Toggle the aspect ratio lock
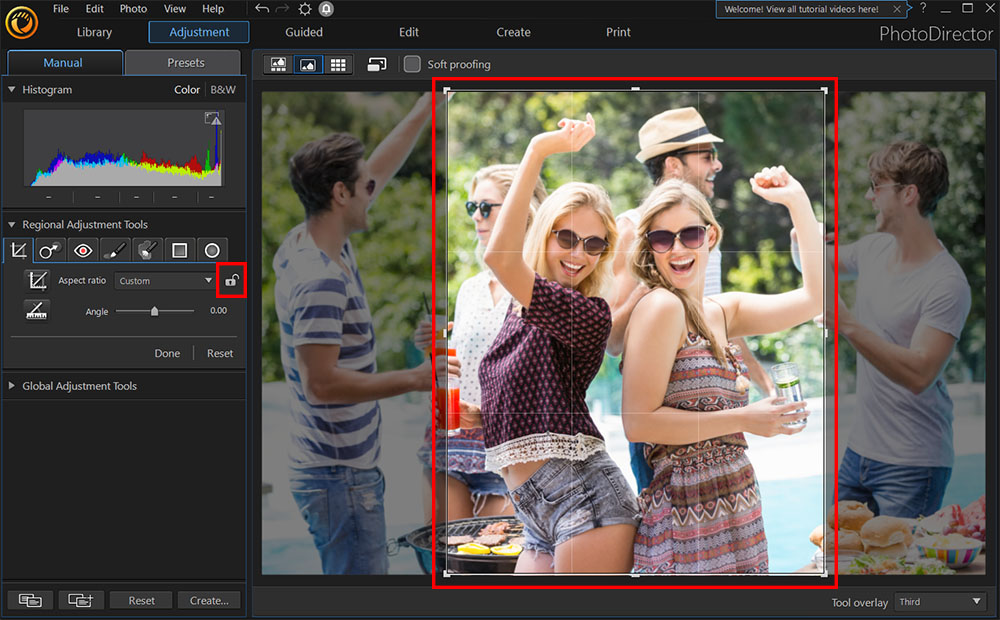1000x620 pixels. 231,281
